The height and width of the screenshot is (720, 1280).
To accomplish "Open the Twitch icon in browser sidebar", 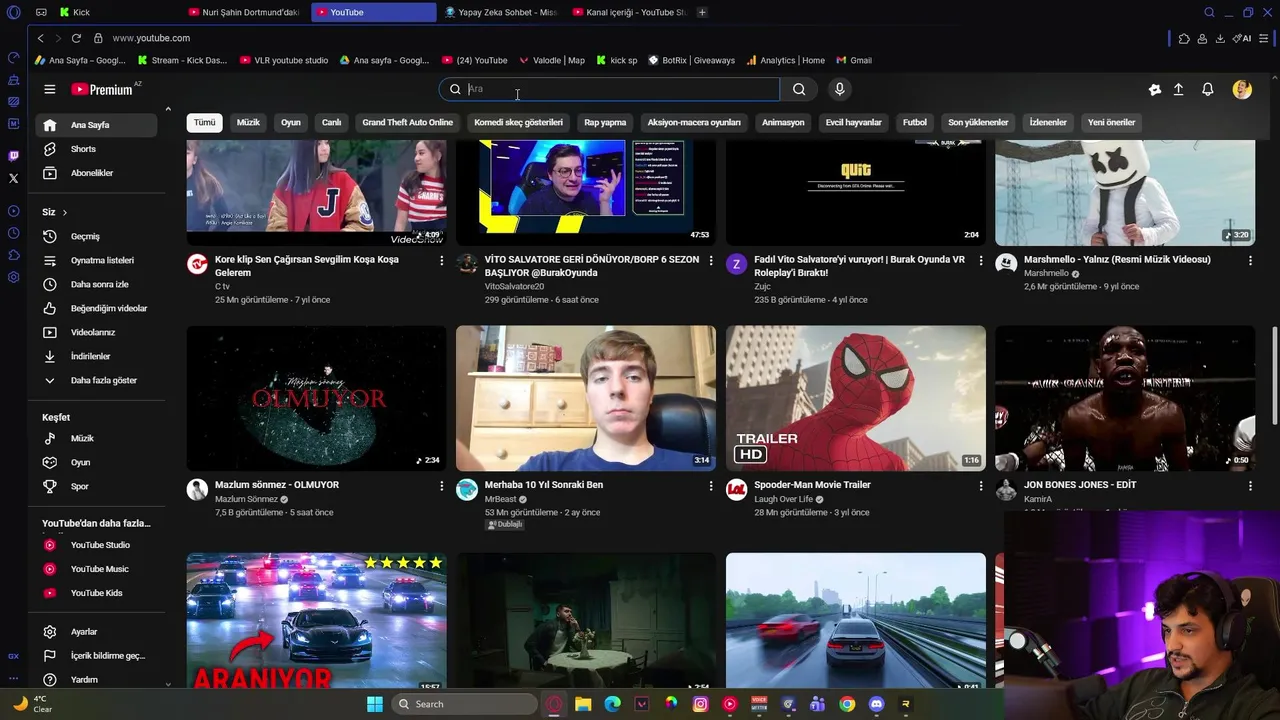I will click(x=13, y=156).
